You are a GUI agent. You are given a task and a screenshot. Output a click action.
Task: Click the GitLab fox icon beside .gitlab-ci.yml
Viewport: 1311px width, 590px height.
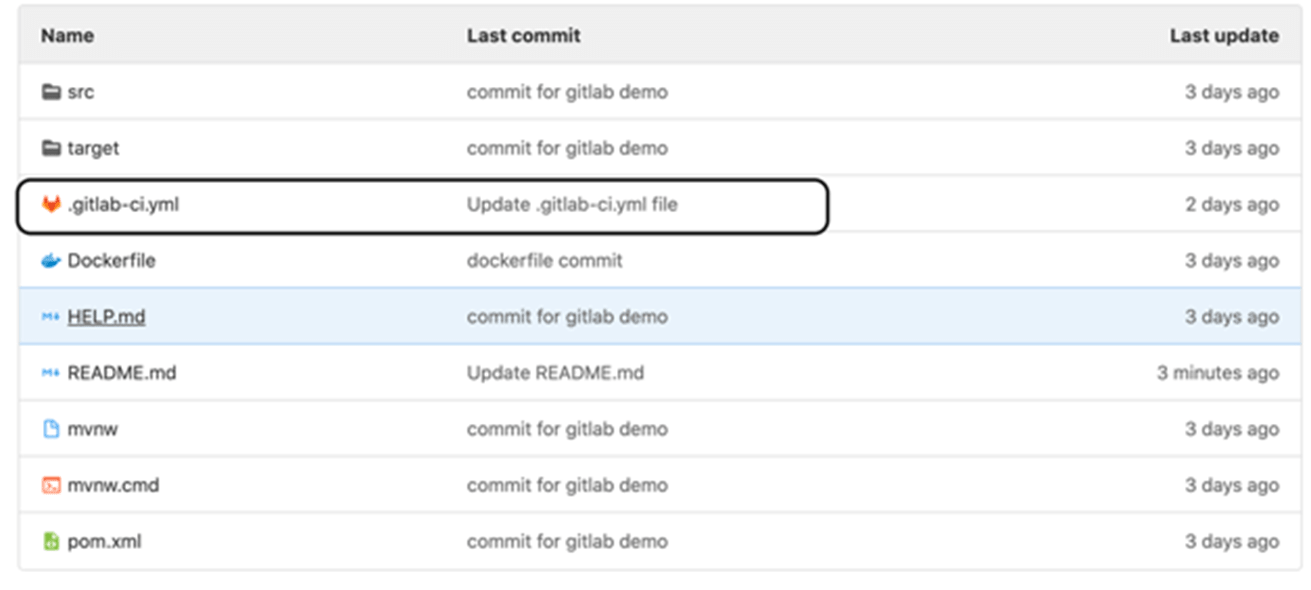[51, 204]
